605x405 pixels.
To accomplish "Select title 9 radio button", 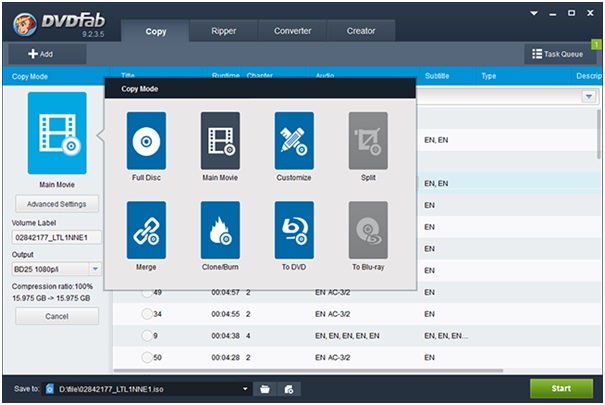I will click(x=147, y=336).
